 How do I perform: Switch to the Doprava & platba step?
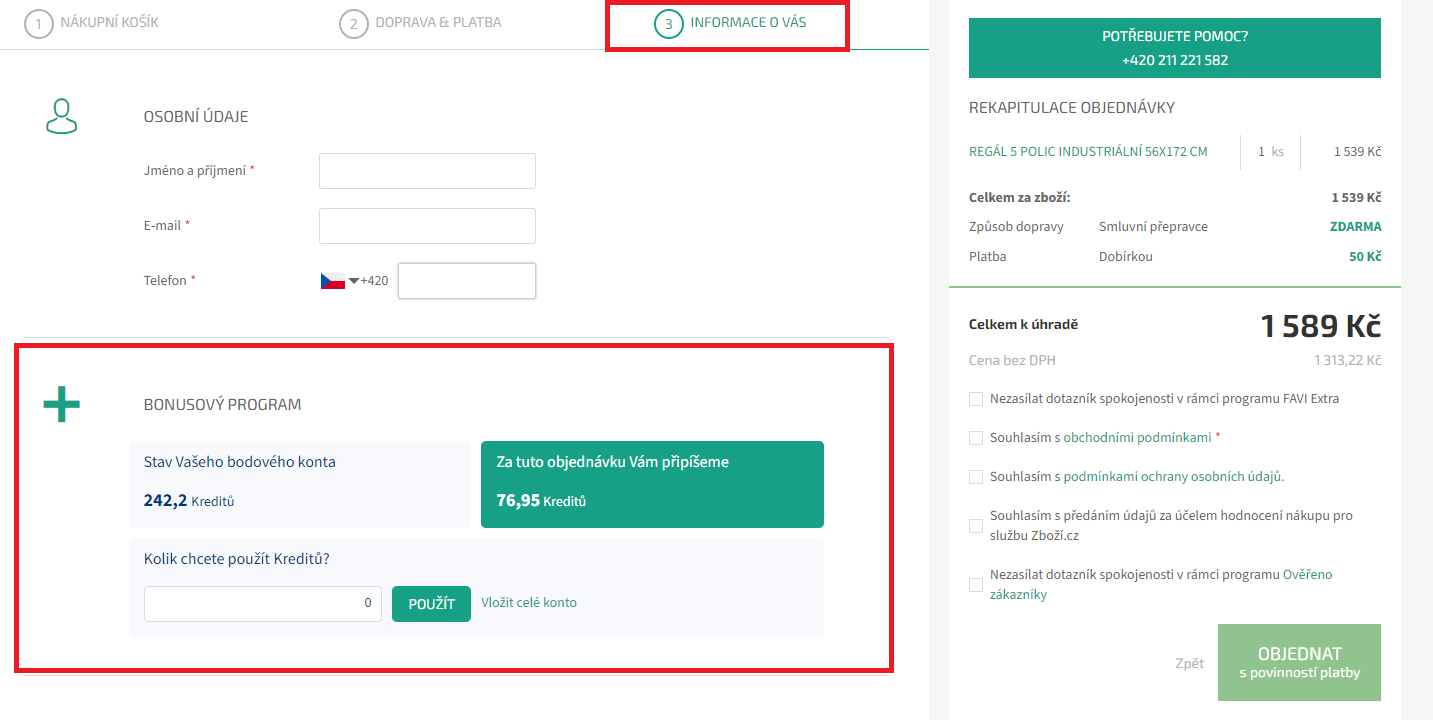[420, 23]
